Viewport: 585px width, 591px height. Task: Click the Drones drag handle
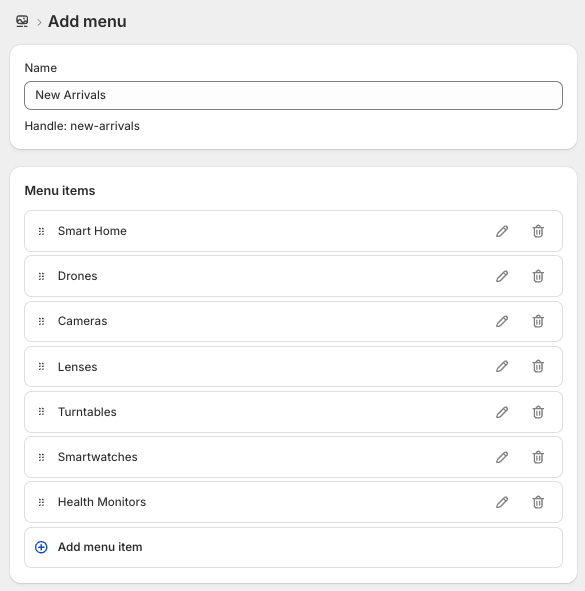pyautogui.click(x=41, y=276)
